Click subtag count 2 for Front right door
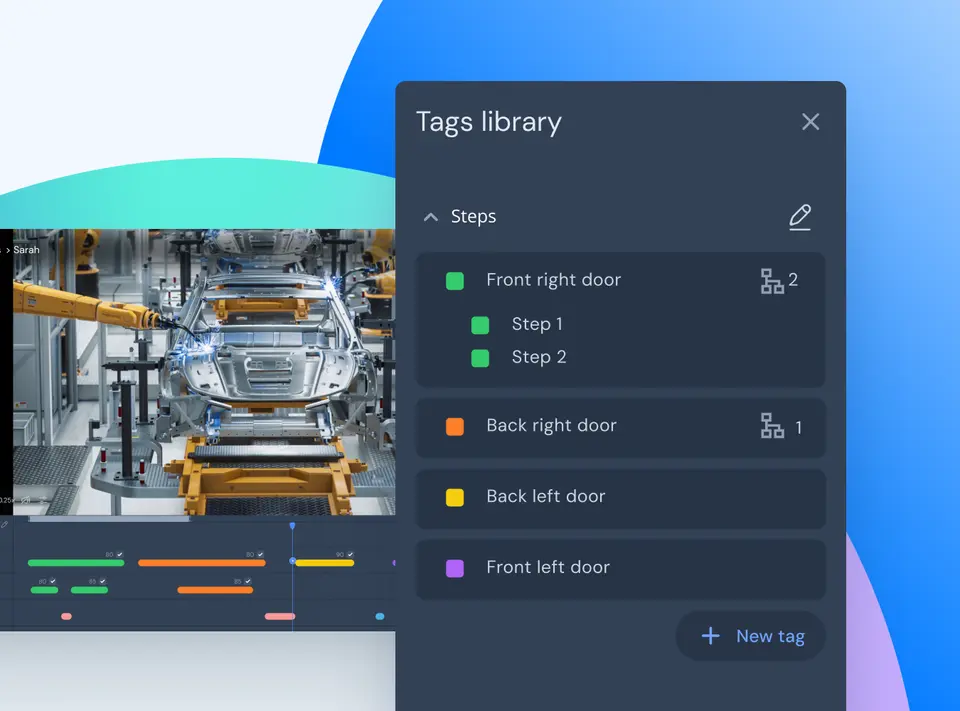 [793, 280]
